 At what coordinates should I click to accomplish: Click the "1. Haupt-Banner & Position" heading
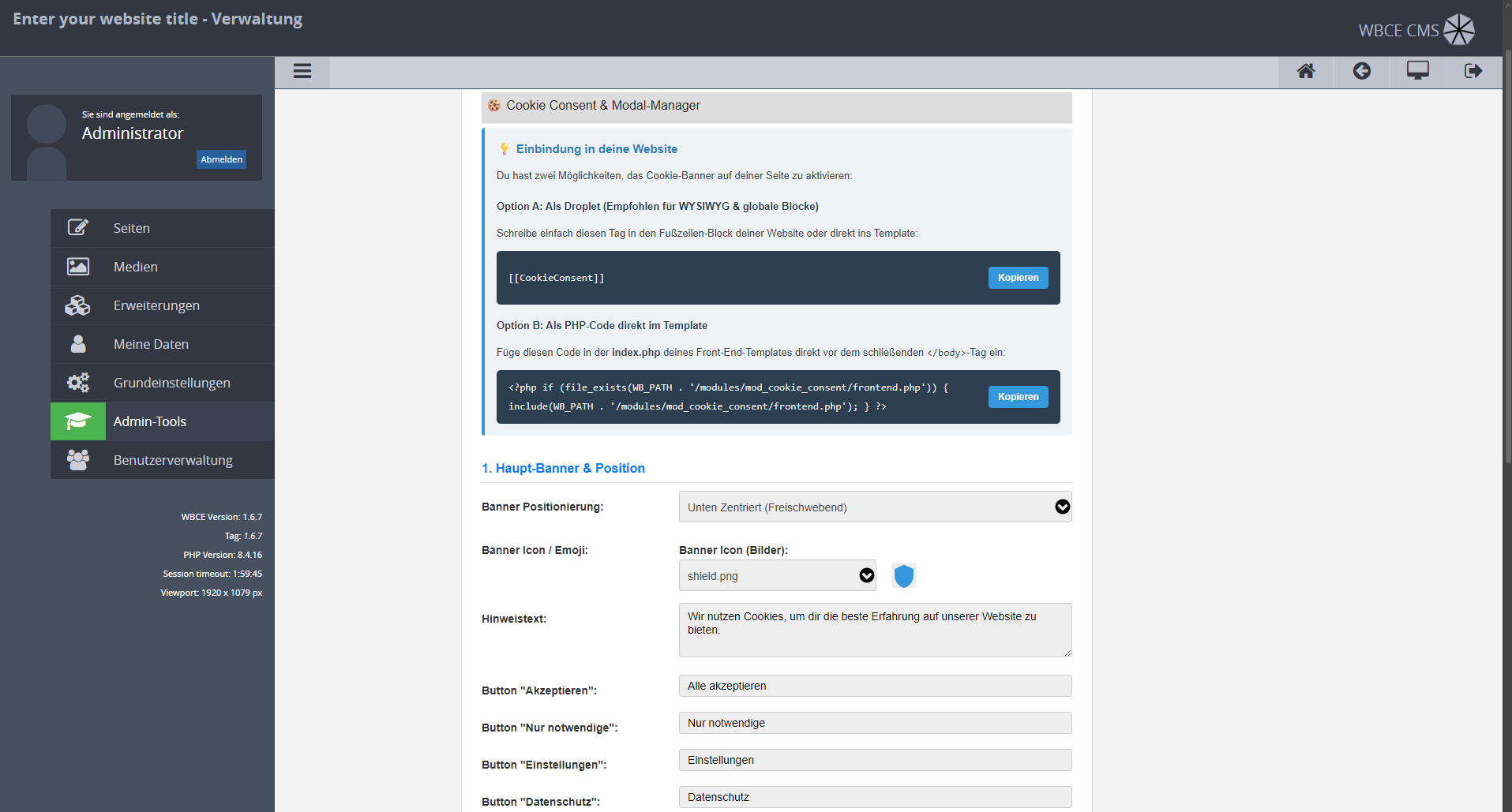point(563,468)
